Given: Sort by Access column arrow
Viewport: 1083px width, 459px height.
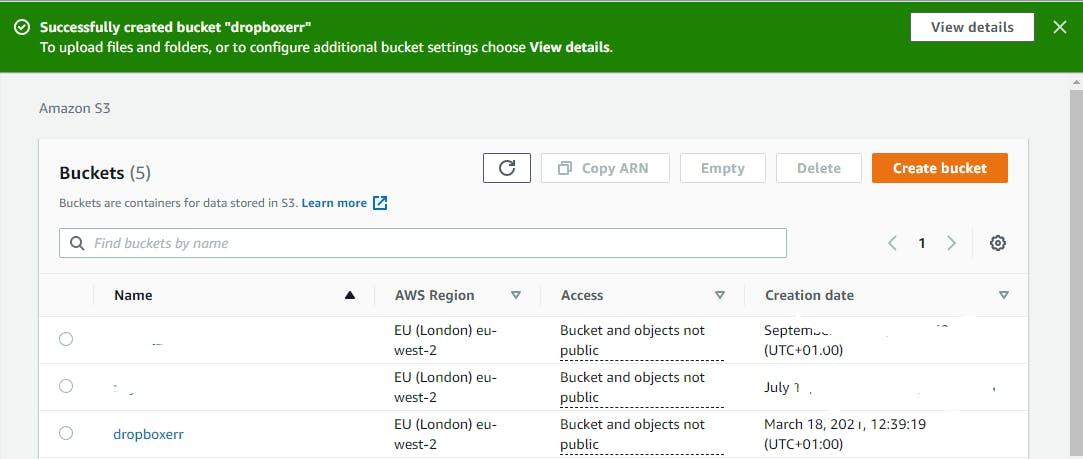Looking at the screenshot, I should [x=720, y=295].
